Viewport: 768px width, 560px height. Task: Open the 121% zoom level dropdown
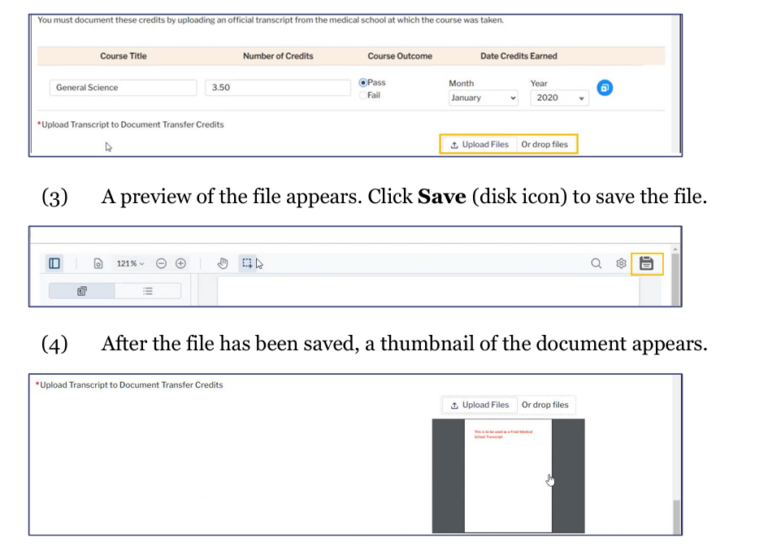pyautogui.click(x=130, y=264)
